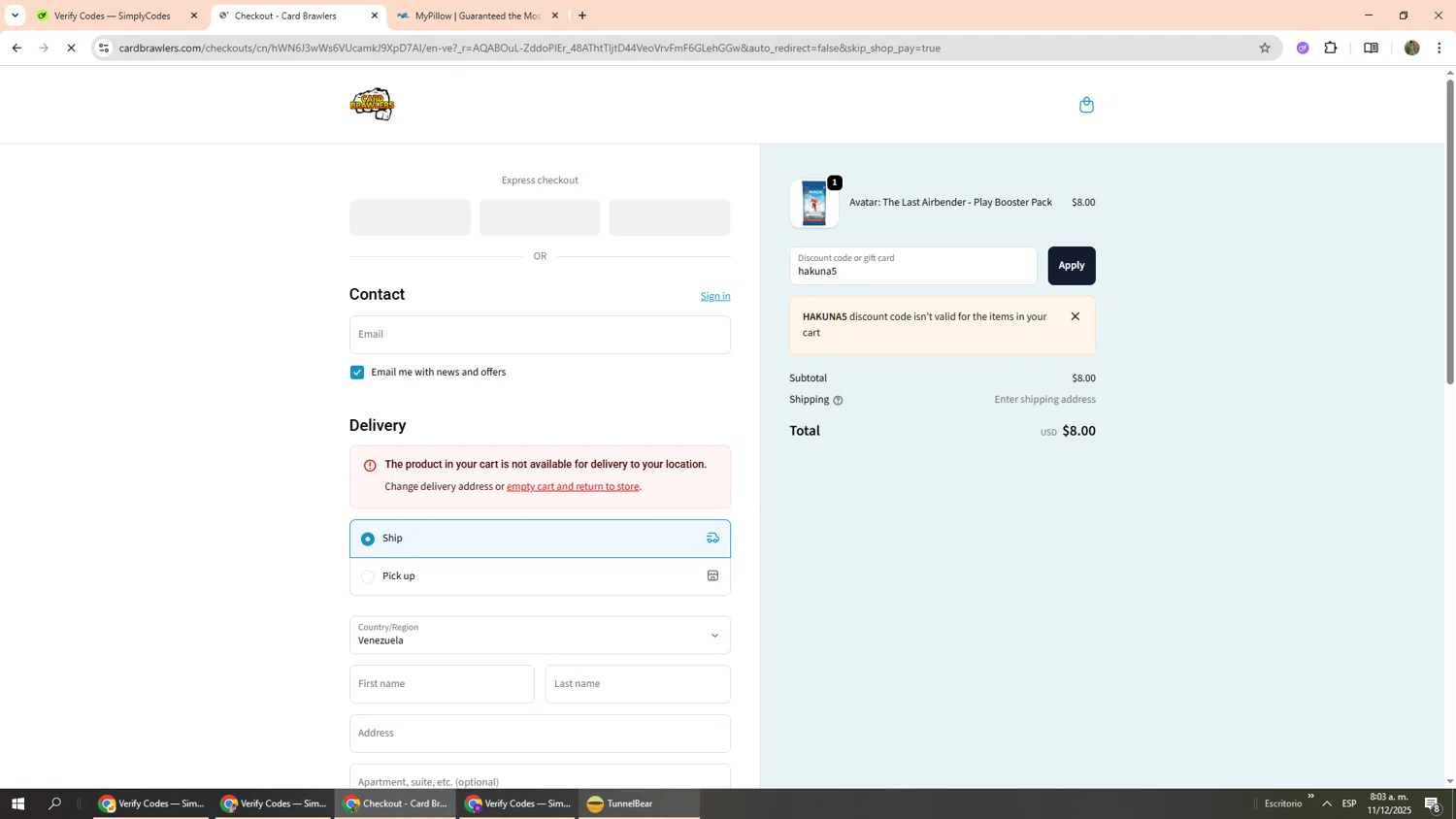1456x819 pixels.
Task: Open Checkout - Card Brawlers taskbar window
Action: tap(396, 803)
